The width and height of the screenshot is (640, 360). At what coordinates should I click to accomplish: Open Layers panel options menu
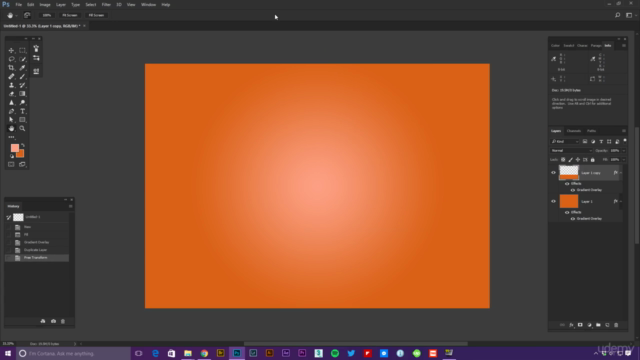click(624, 131)
